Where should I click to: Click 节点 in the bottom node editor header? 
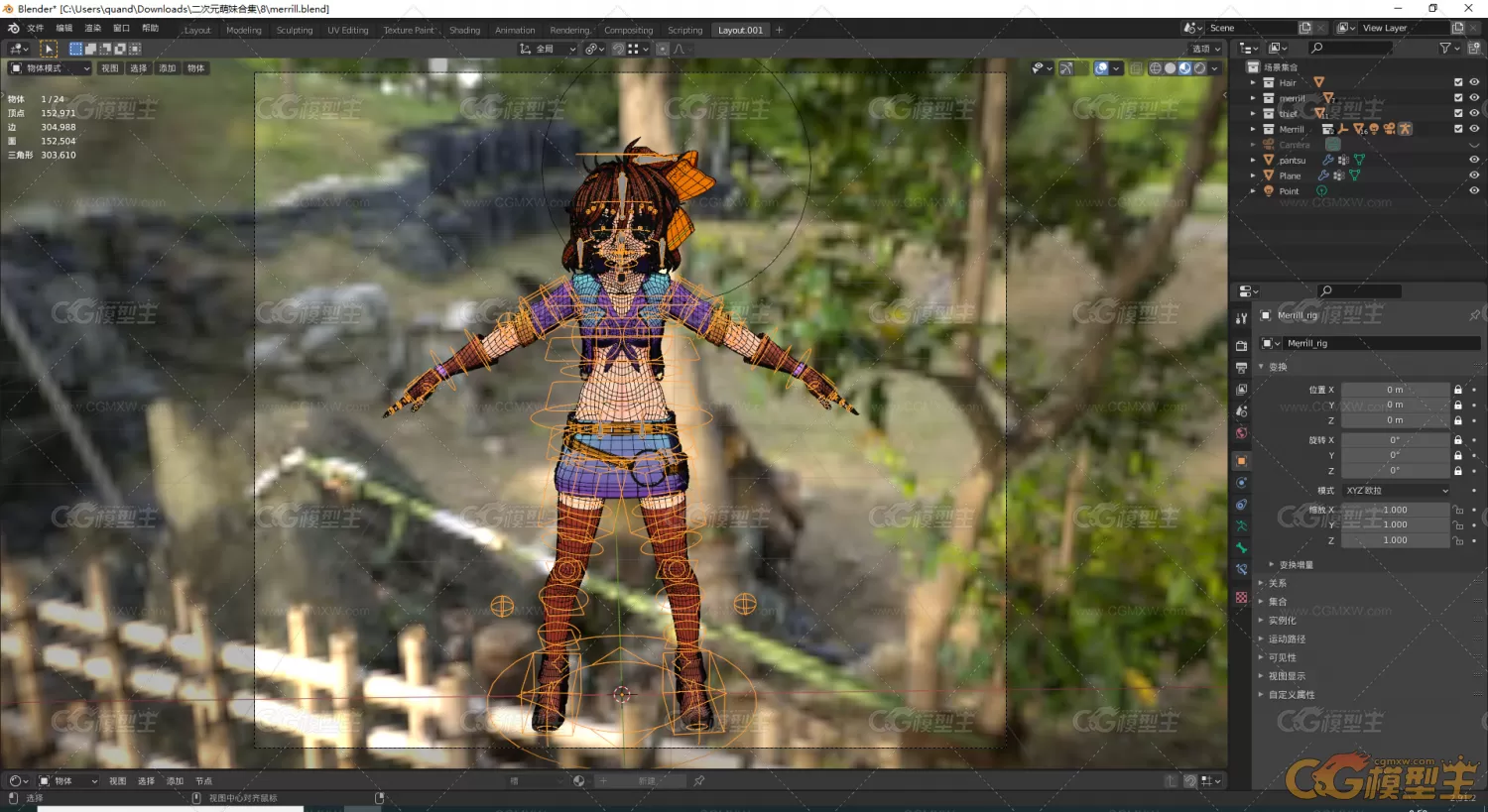204,781
